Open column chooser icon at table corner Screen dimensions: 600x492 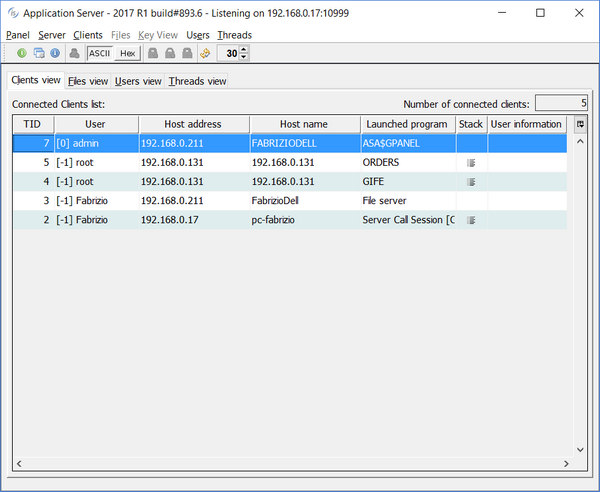coord(579,124)
